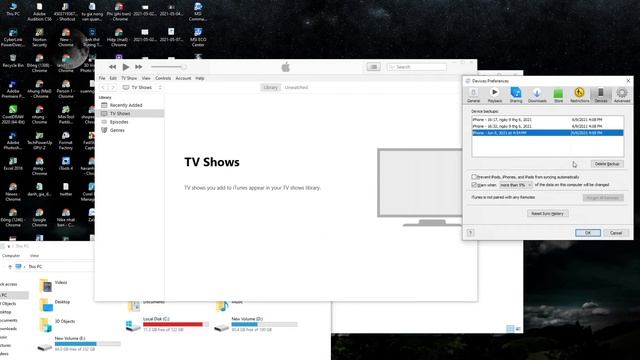This screenshot has width=640, height=360.
Task: Toggle the Warn when checkbox
Action: [474, 185]
